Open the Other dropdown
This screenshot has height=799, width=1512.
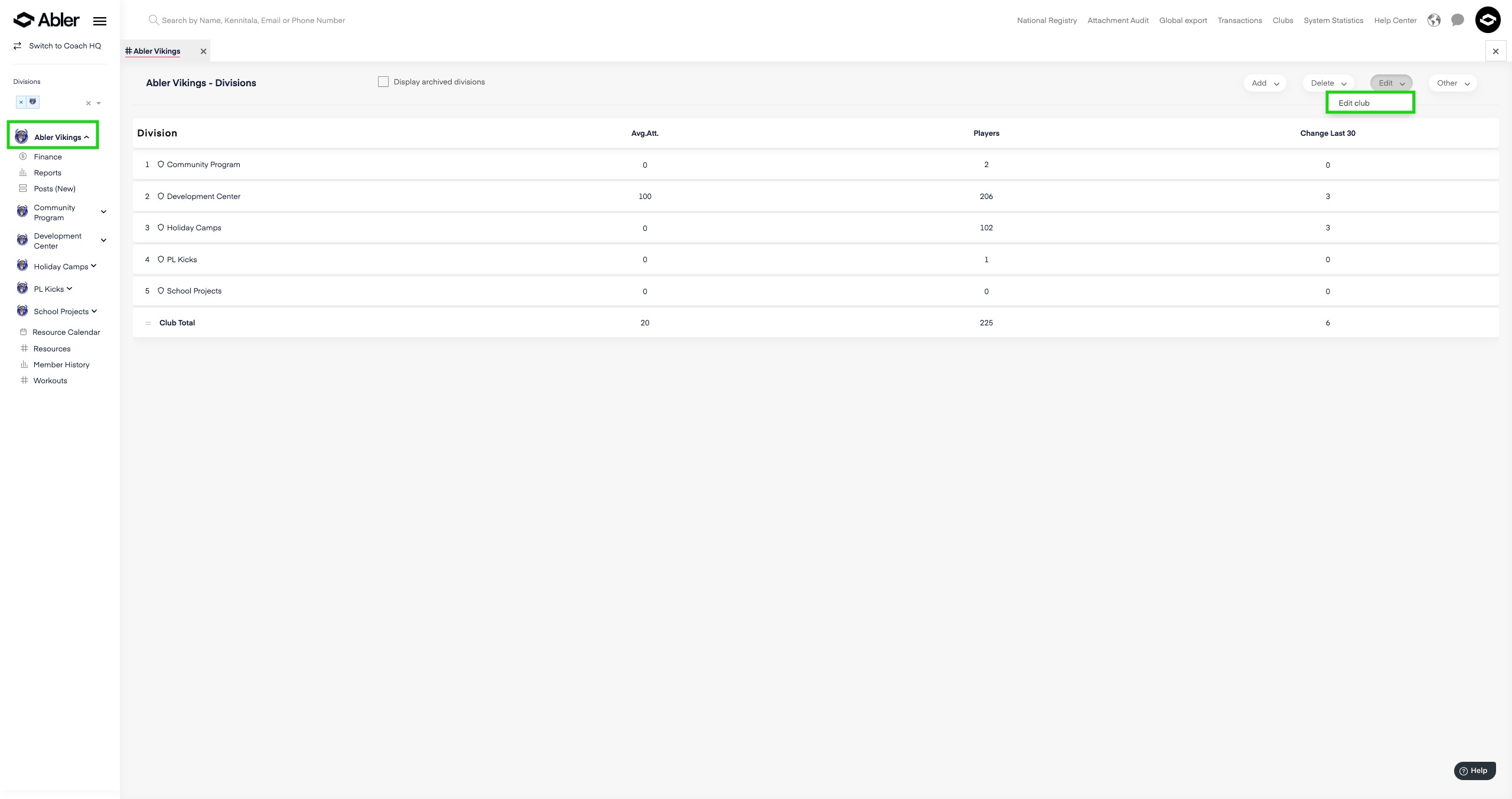tap(1452, 83)
